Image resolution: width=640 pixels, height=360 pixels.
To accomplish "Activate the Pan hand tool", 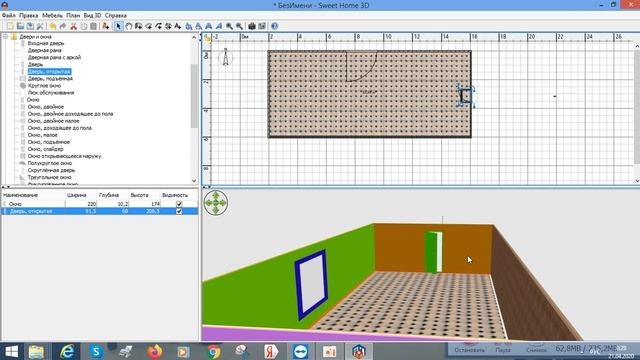I will click(x=129, y=26).
